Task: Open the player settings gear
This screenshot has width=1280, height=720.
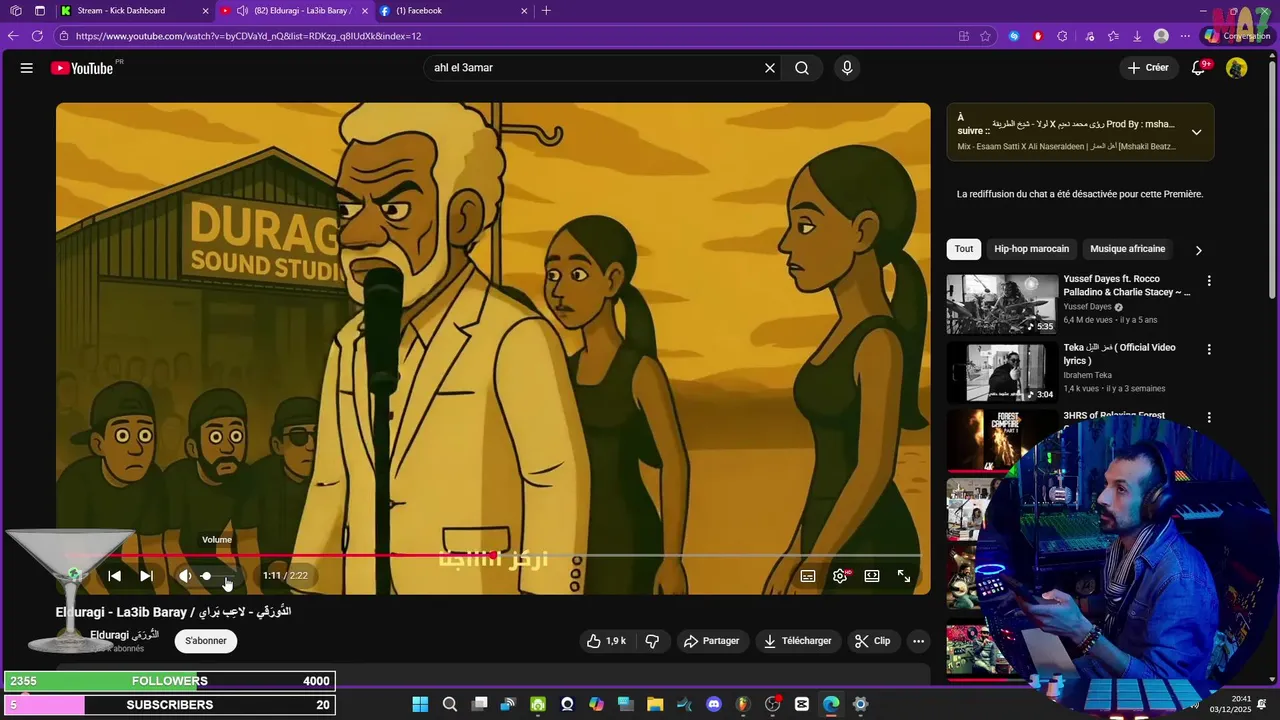Action: 840,576
